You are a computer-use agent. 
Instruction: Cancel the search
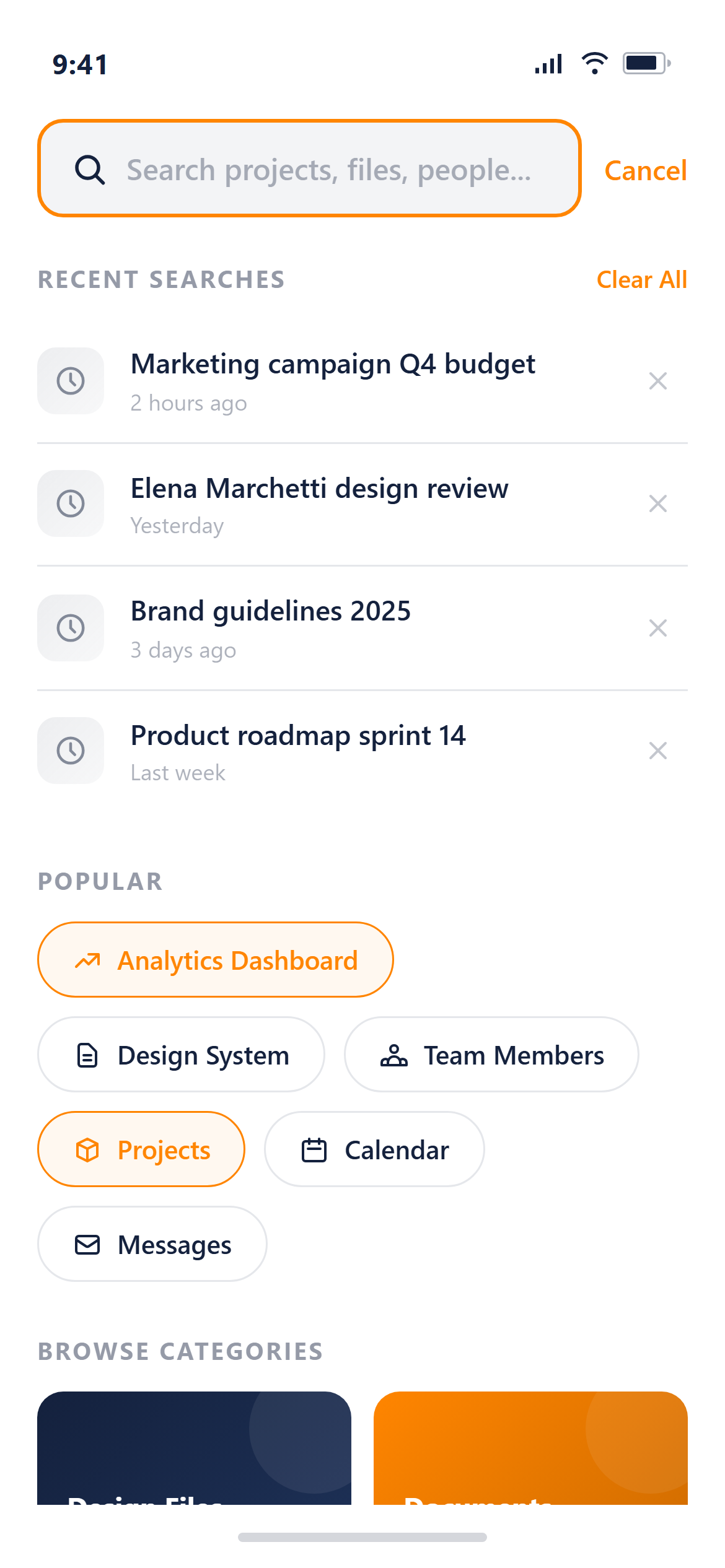tap(645, 170)
